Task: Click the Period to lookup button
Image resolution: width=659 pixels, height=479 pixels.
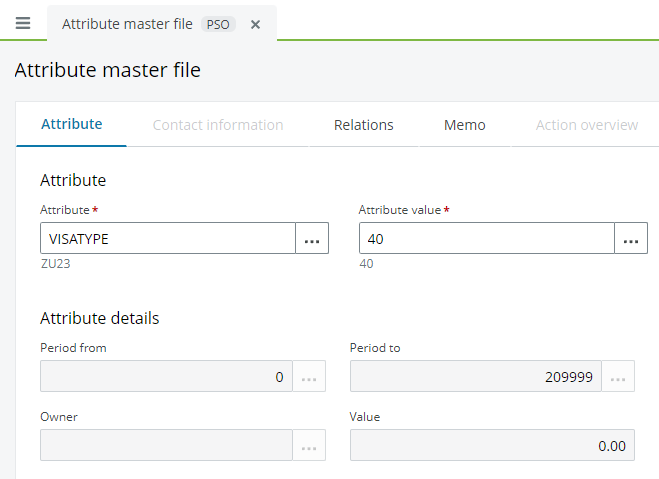Action: 618,377
